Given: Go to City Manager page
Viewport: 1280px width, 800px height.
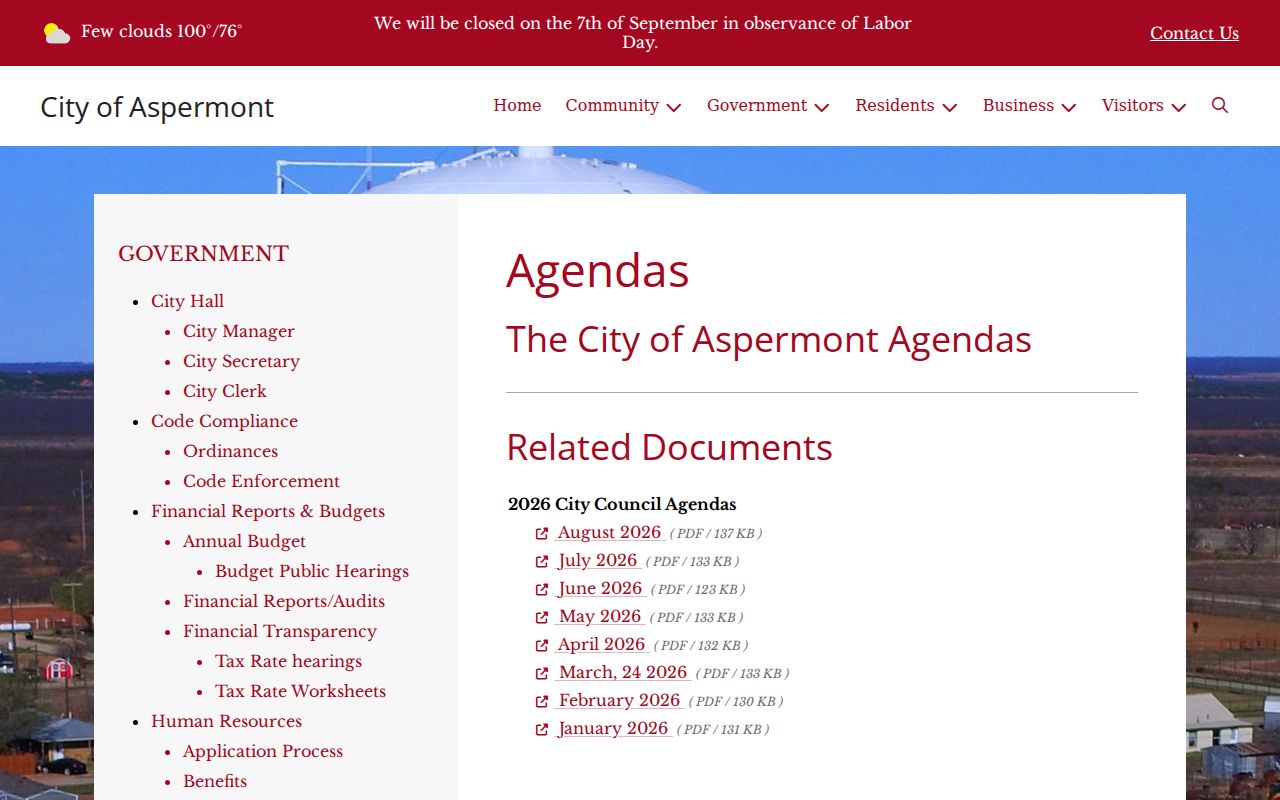Looking at the screenshot, I should click(239, 331).
